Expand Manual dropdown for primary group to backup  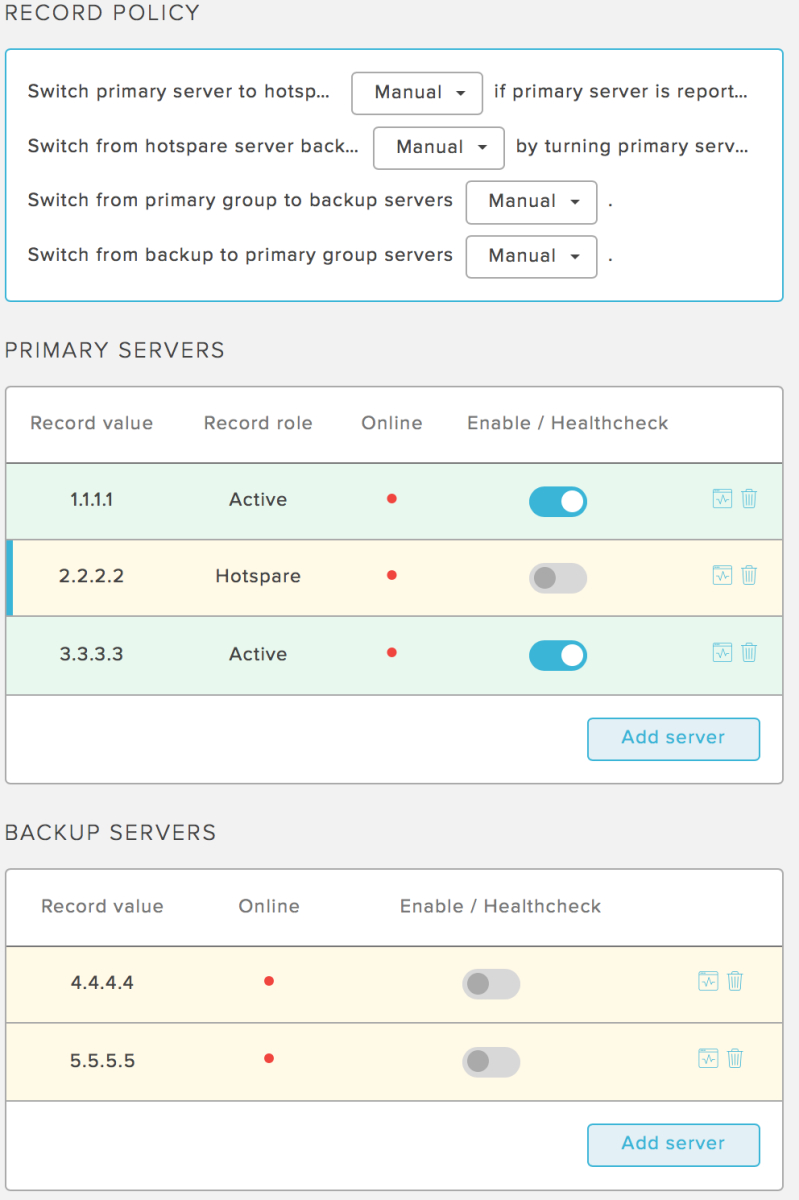pyautogui.click(x=532, y=202)
